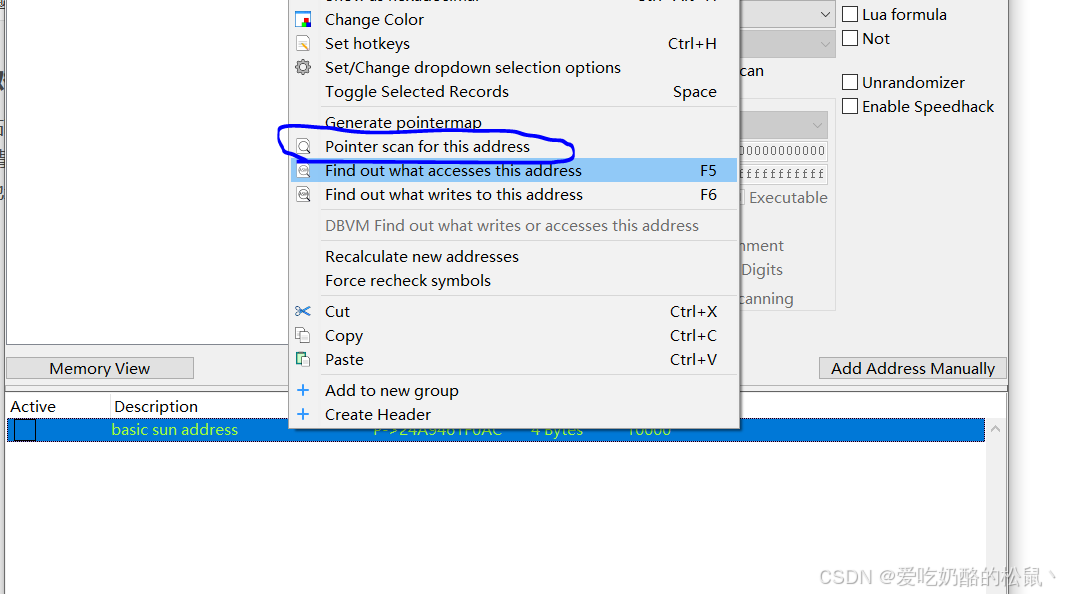
Task: Click the Change Color palette icon
Action: [x=303, y=20]
